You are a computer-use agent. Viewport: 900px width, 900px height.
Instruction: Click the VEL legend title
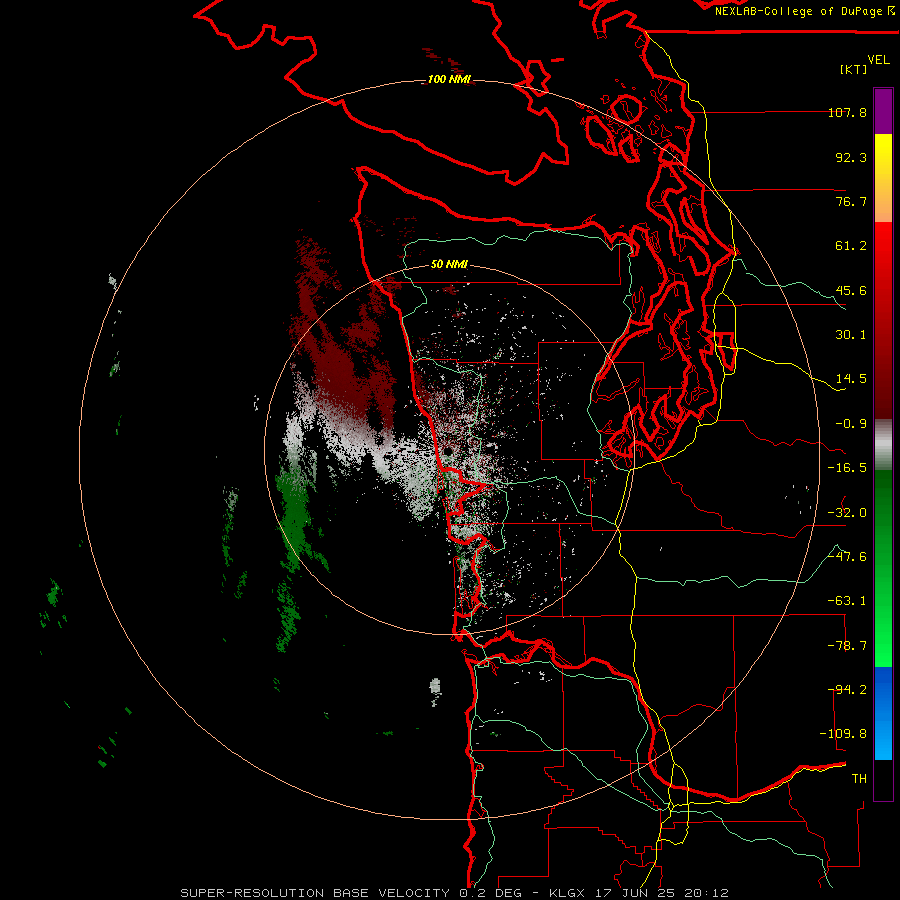879,60
